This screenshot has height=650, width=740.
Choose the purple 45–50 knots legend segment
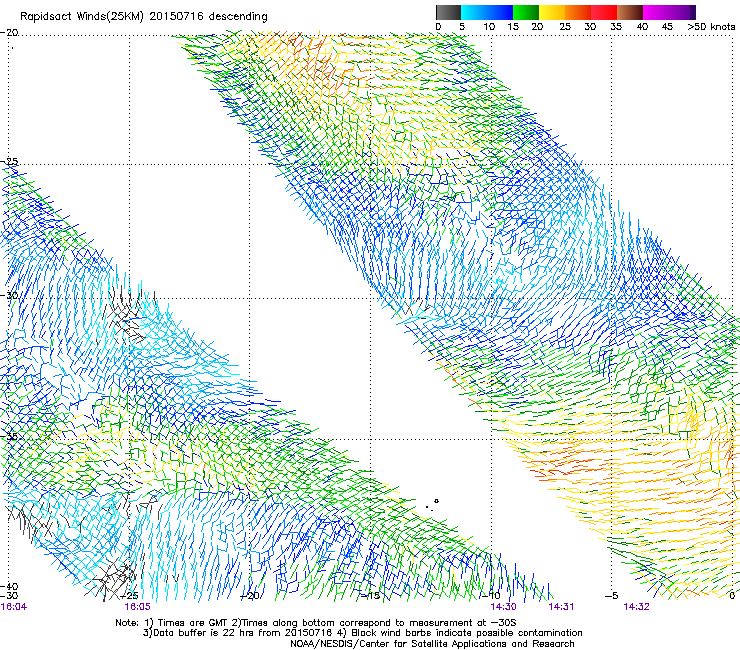(682, 12)
